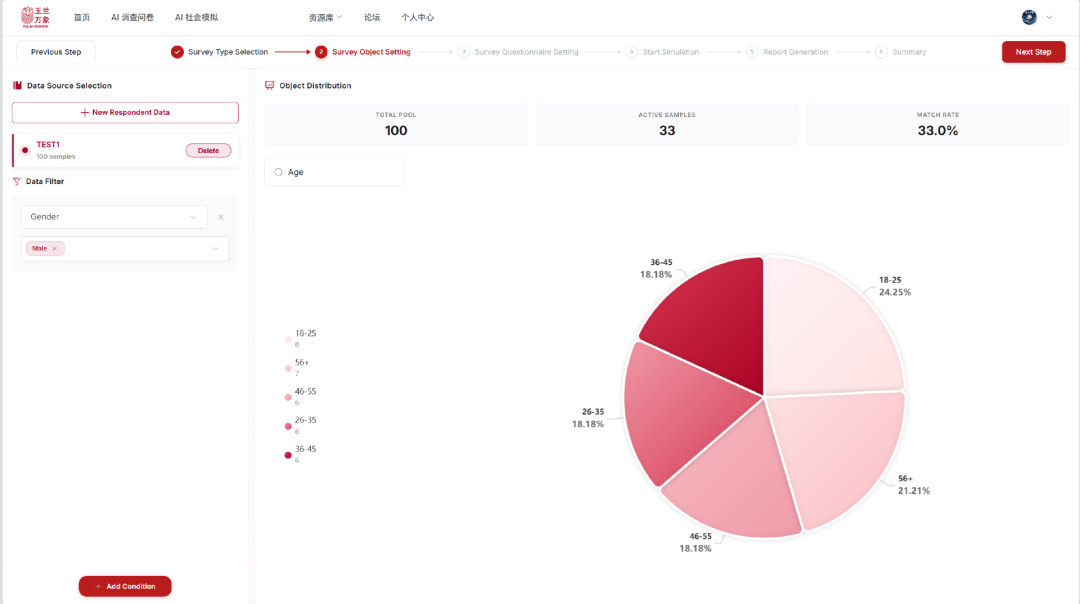Open the 论坛 menu item
The height and width of the screenshot is (604, 1080).
[x=372, y=17]
